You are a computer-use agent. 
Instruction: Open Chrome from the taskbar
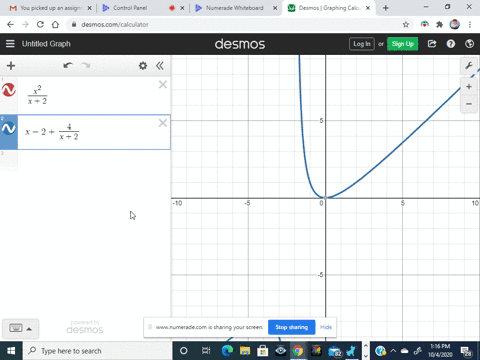(x=298, y=351)
